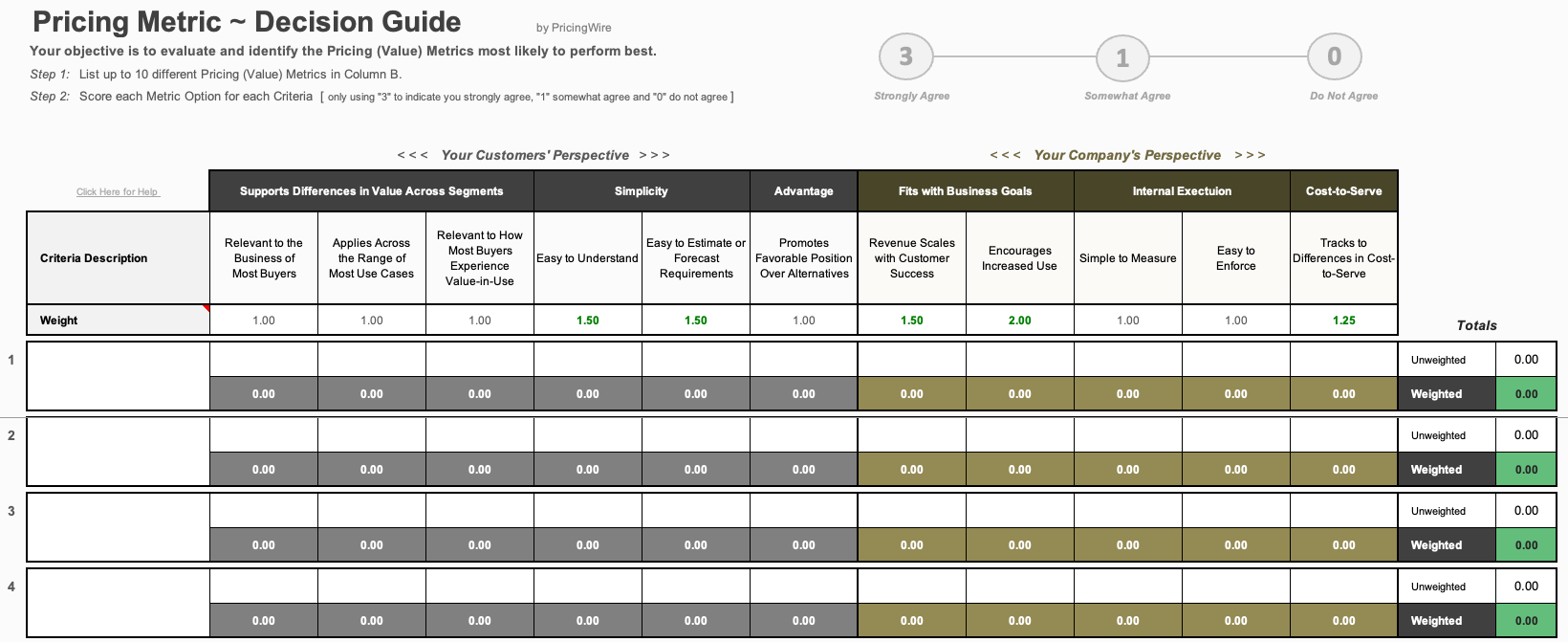The image size is (1568, 642).
Task: Click the Do Not Agree circle with 0
Action: (x=1335, y=57)
